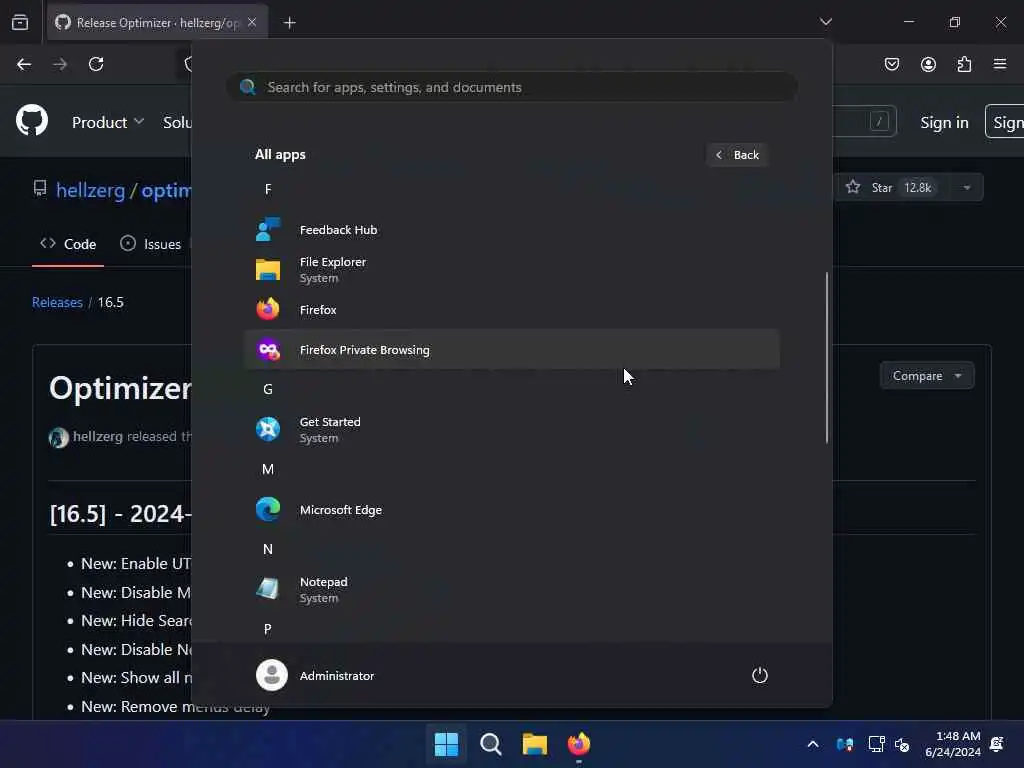Image resolution: width=1024 pixels, height=768 pixels.
Task: Jump to letter P section header
Action: [x=268, y=629]
